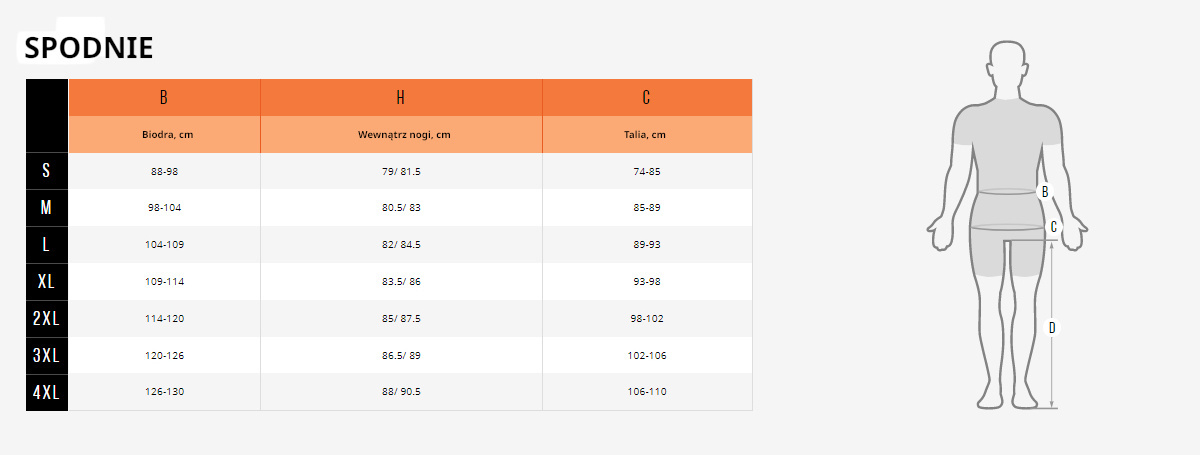This screenshot has height=455, width=1200.
Task: Click the Biodra, cm subheader
Action: 164,134
